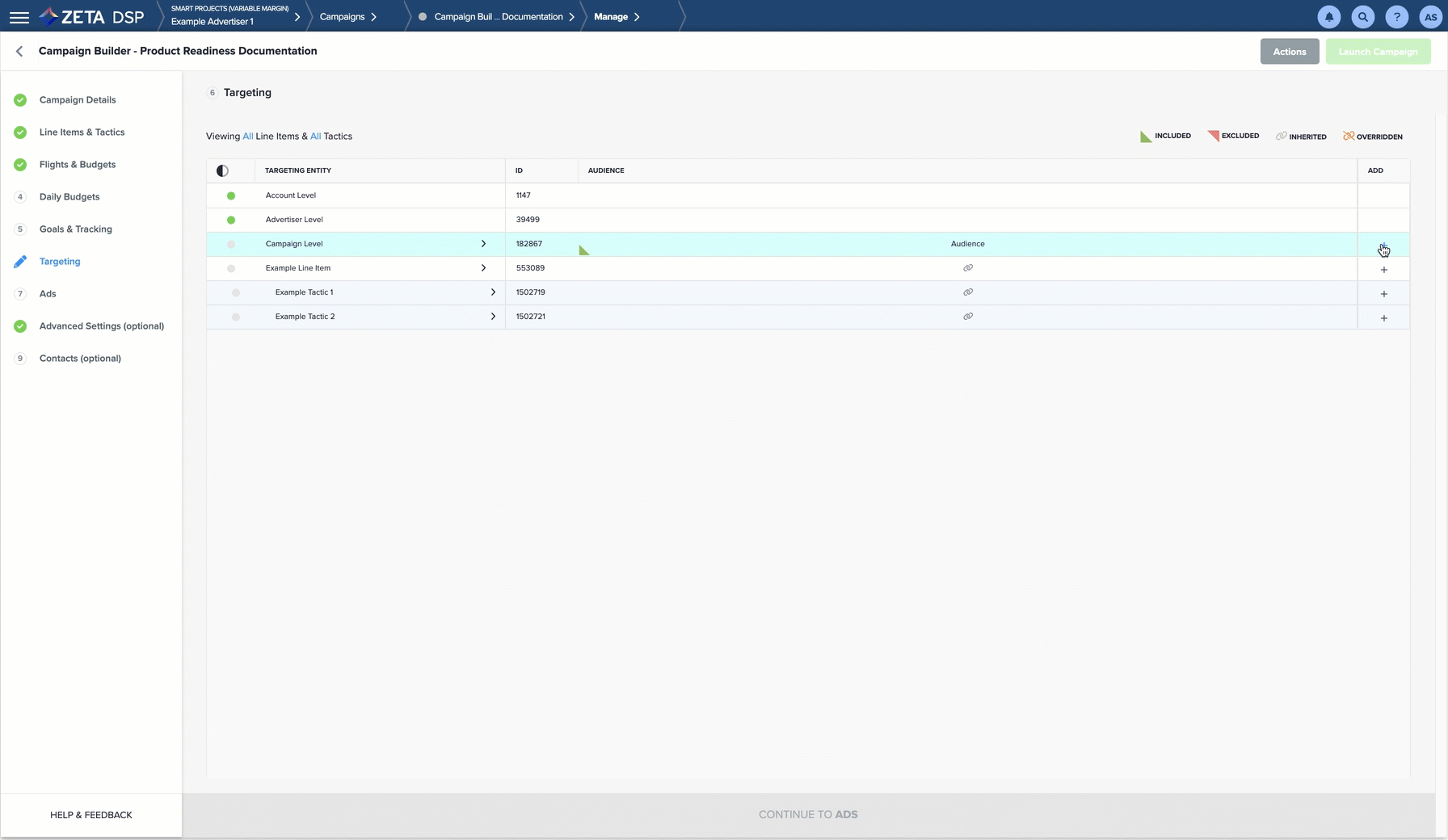The image size is (1448, 840).
Task: Add targeting to Example Tactic 2
Action: coord(1383,318)
